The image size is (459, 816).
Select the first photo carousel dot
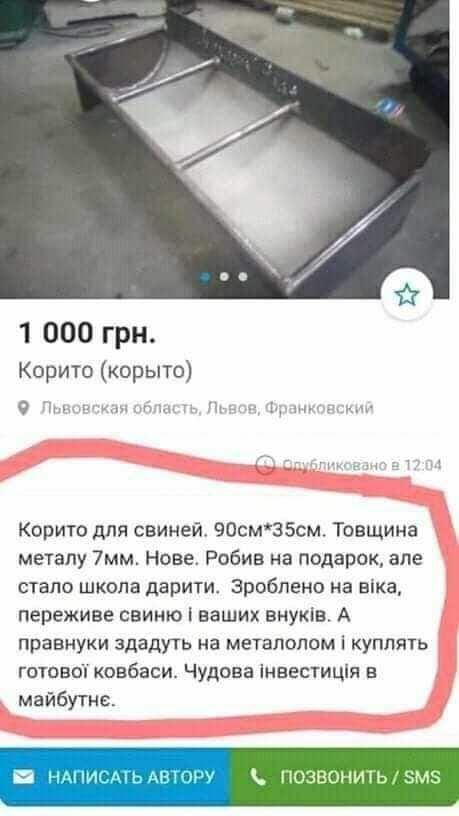[x=206, y=277]
